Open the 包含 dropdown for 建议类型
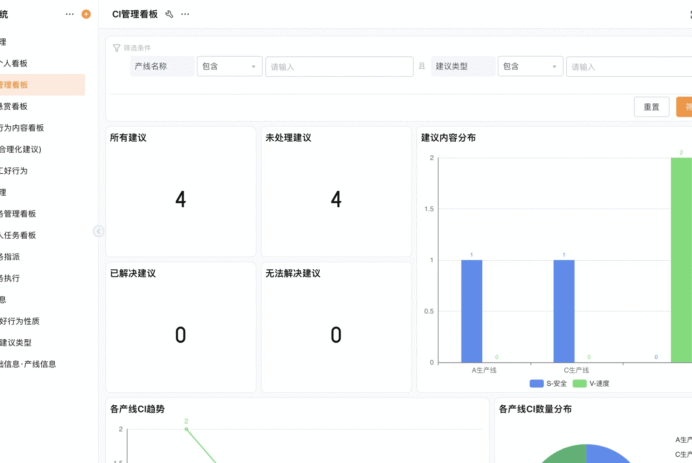The width and height of the screenshot is (692, 463). click(x=530, y=66)
